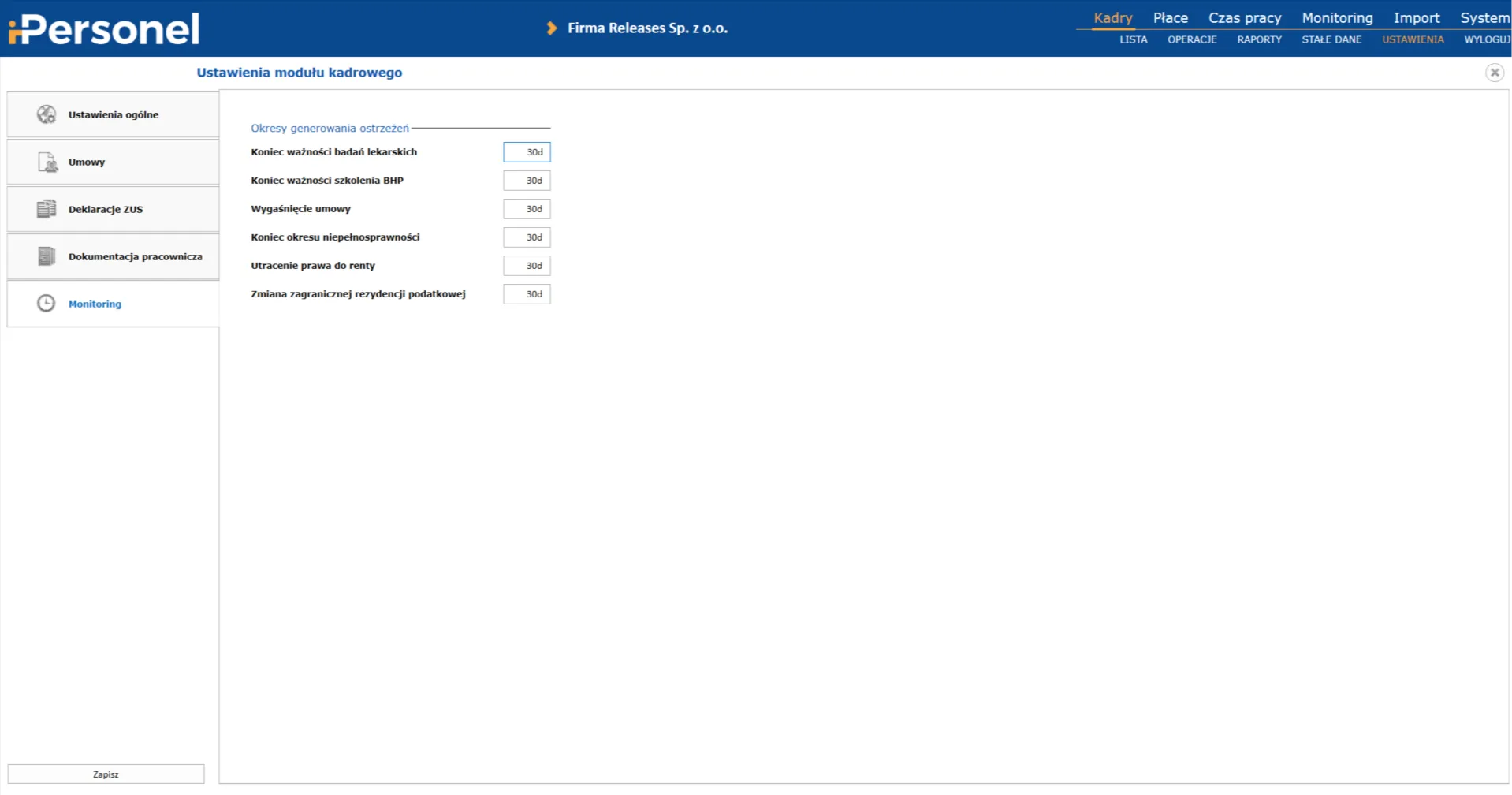Go to the RAPORTY submenu
The height and width of the screenshot is (795, 1512).
pos(1259,39)
